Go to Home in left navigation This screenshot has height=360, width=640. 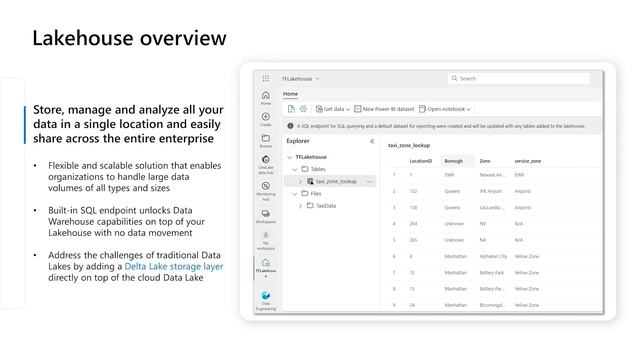pyautogui.click(x=266, y=98)
